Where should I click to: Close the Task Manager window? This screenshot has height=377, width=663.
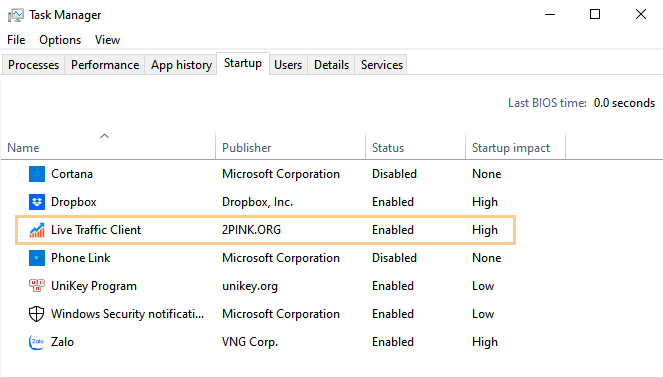pyautogui.click(x=641, y=15)
